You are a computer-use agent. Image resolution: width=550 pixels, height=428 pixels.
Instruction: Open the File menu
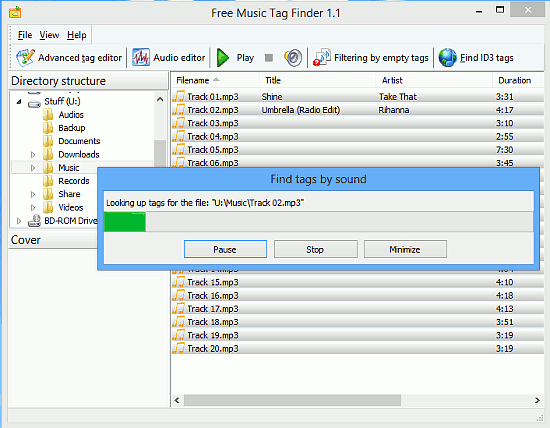point(25,35)
